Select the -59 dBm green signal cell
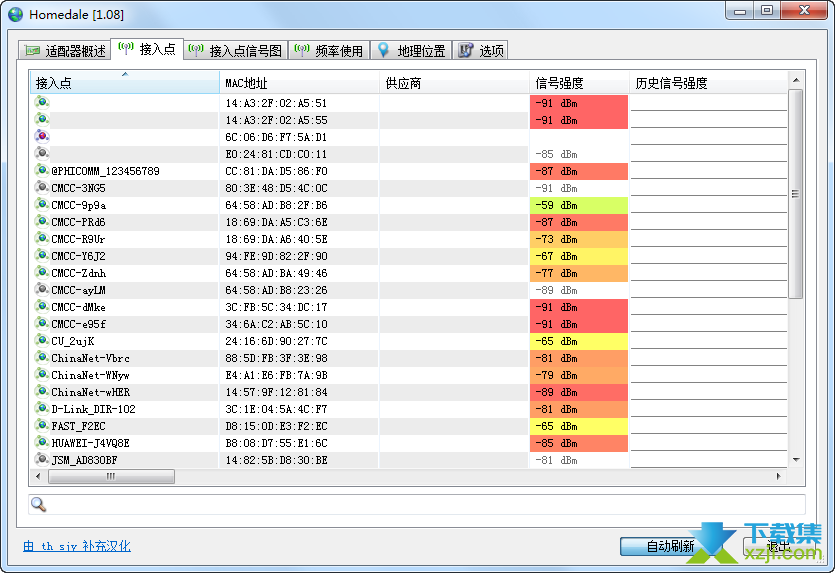Viewport: 835px width, 573px height. point(579,205)
